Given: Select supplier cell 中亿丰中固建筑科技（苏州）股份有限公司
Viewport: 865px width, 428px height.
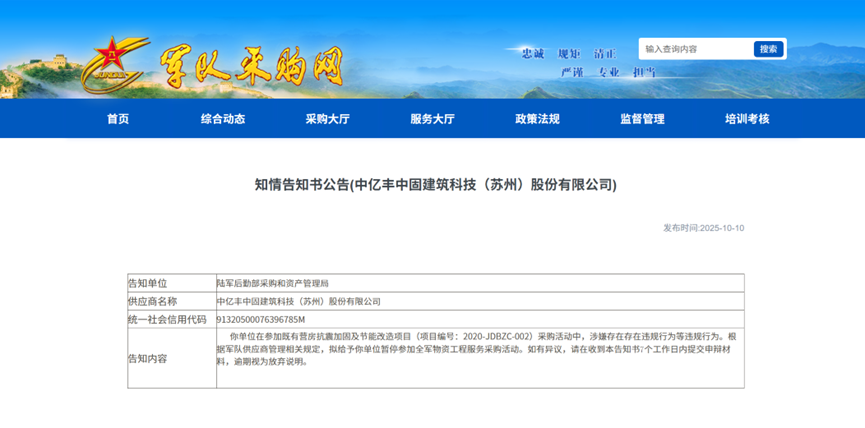Looking at the screenshot, I should click(298, 302).
